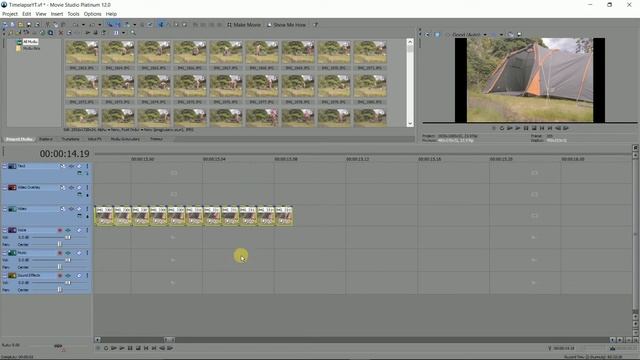Minimize the Video Overlay track
The image size is (640, 360).
pos(4,187)
